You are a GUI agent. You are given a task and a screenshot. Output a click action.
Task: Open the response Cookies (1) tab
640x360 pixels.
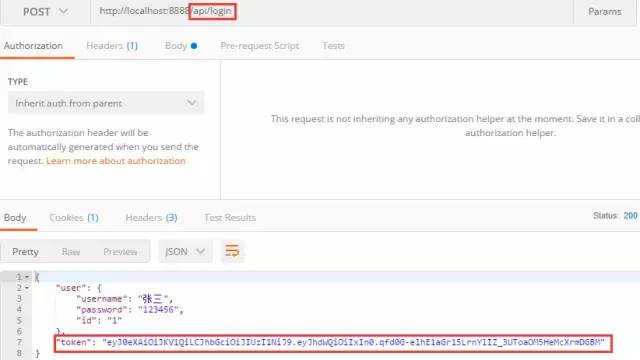point(74,218)
